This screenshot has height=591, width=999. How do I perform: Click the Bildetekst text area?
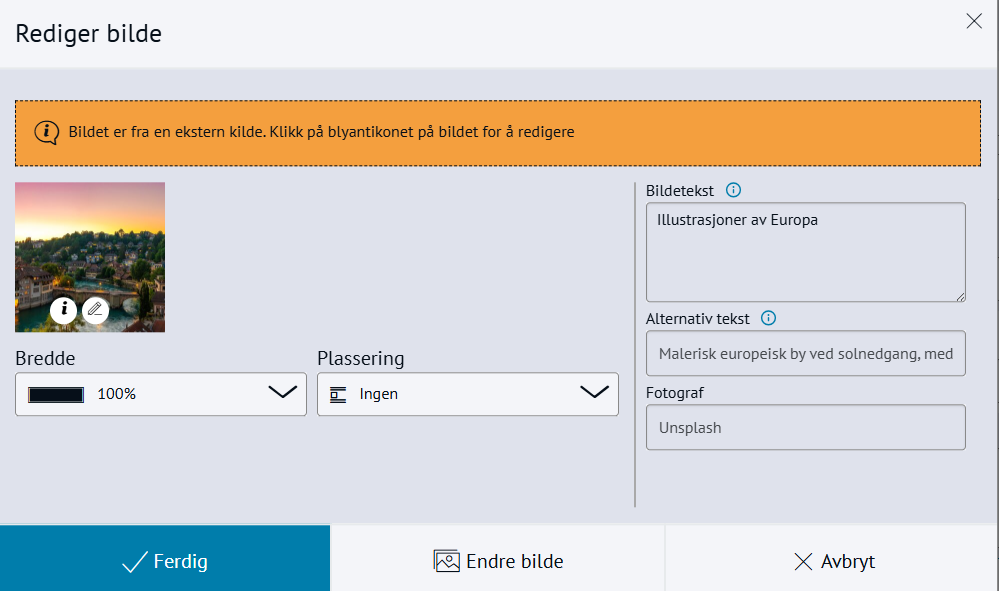[x=805, y=252]
